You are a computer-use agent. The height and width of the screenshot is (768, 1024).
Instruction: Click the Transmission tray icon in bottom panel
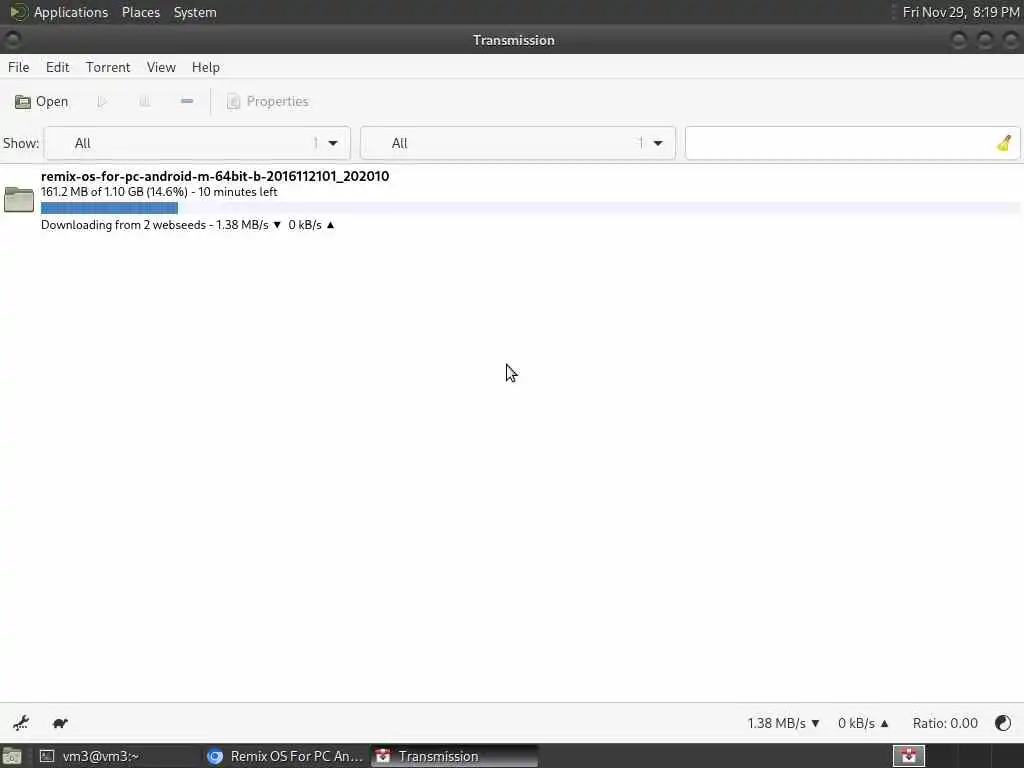(908, 756)
